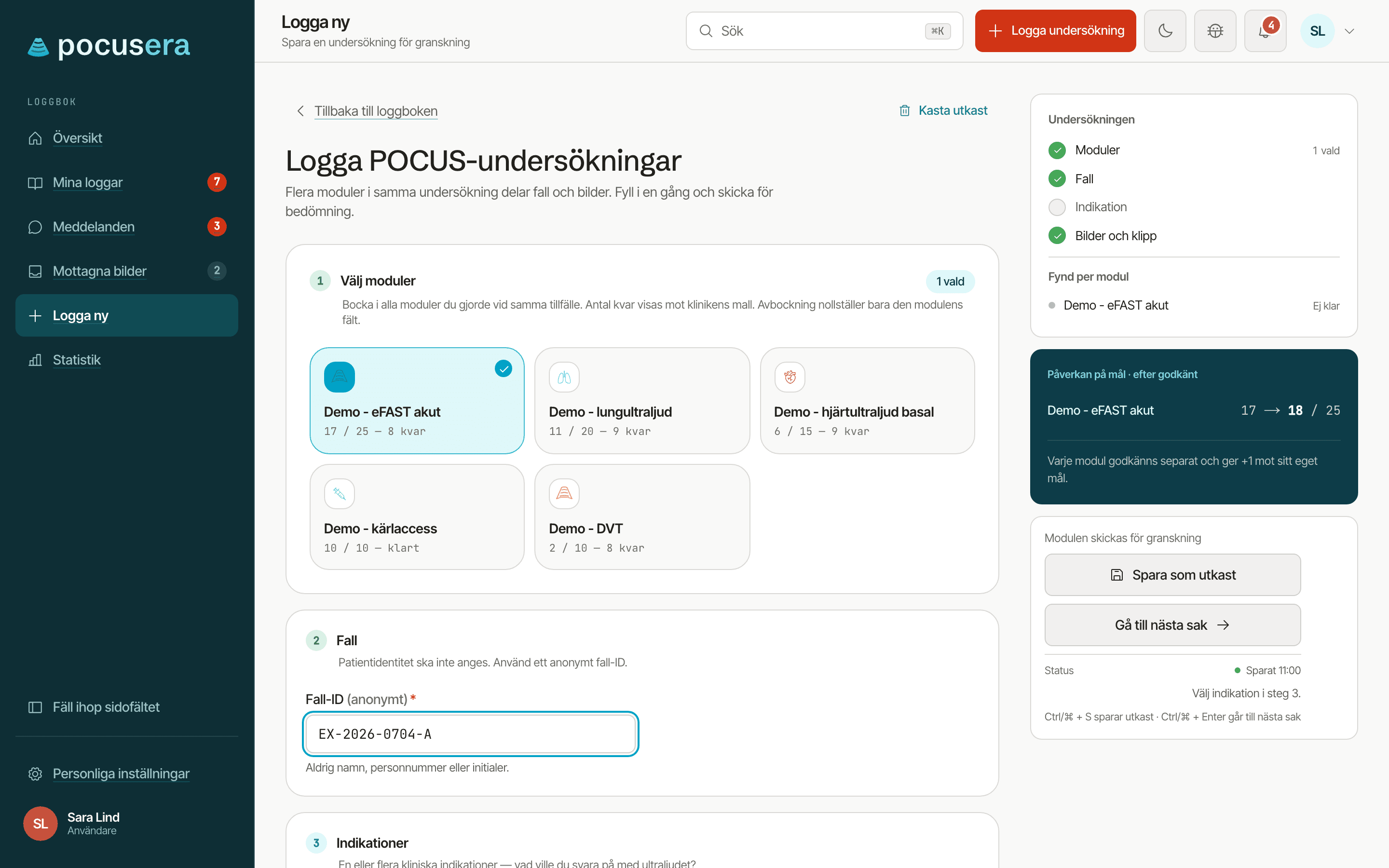Select Logga ny in the sidebar
The width and height of the screenshot is (1389, 868).
[126, 315]
